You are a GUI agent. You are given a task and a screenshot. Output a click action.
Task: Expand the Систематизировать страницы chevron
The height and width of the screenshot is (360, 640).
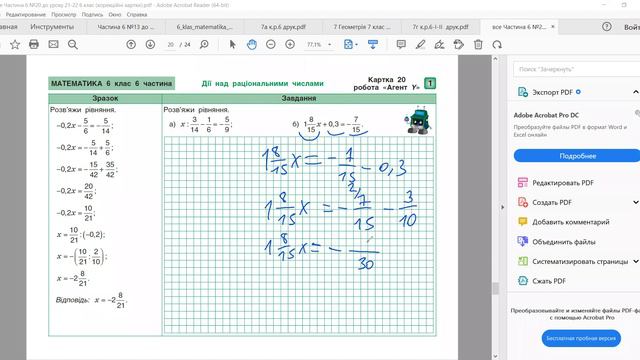(636, 262)
